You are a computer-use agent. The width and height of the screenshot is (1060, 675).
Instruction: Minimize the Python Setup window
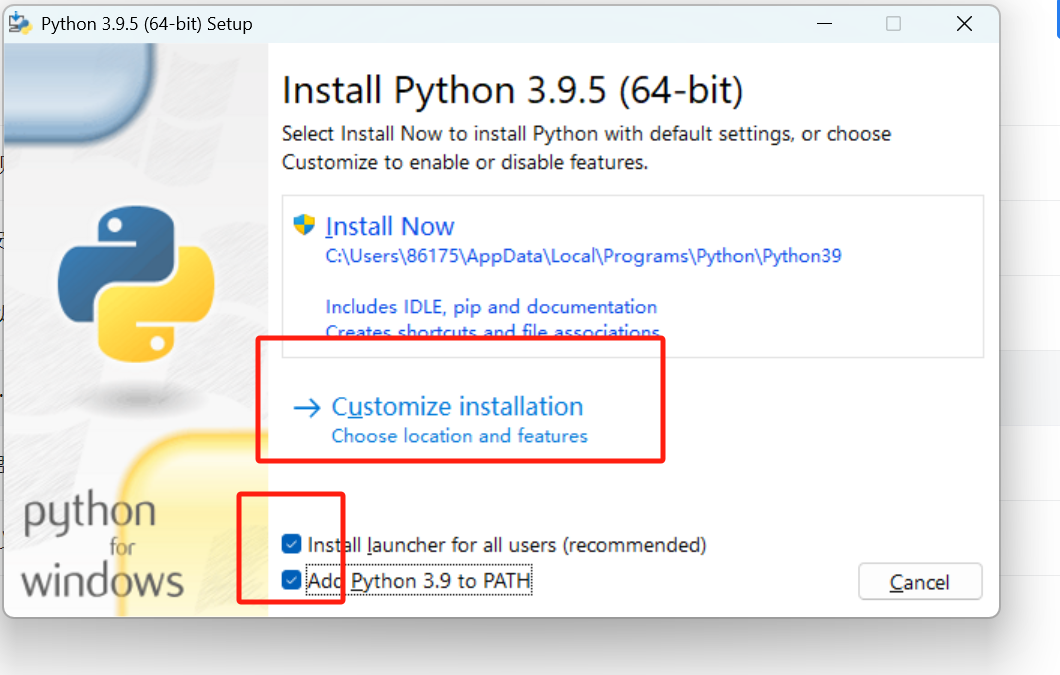click(824, 24)
